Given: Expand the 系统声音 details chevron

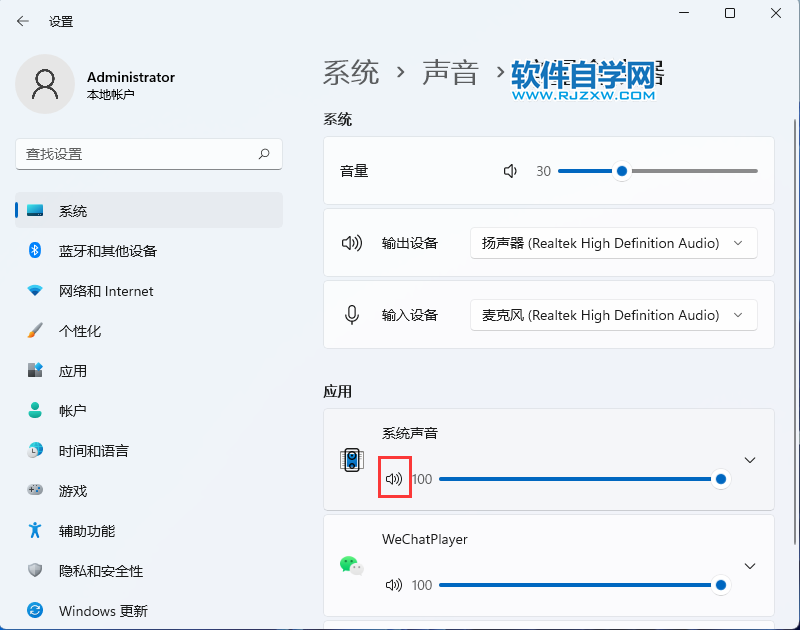Looking at the screenshot, I should (x=750, y=460).
